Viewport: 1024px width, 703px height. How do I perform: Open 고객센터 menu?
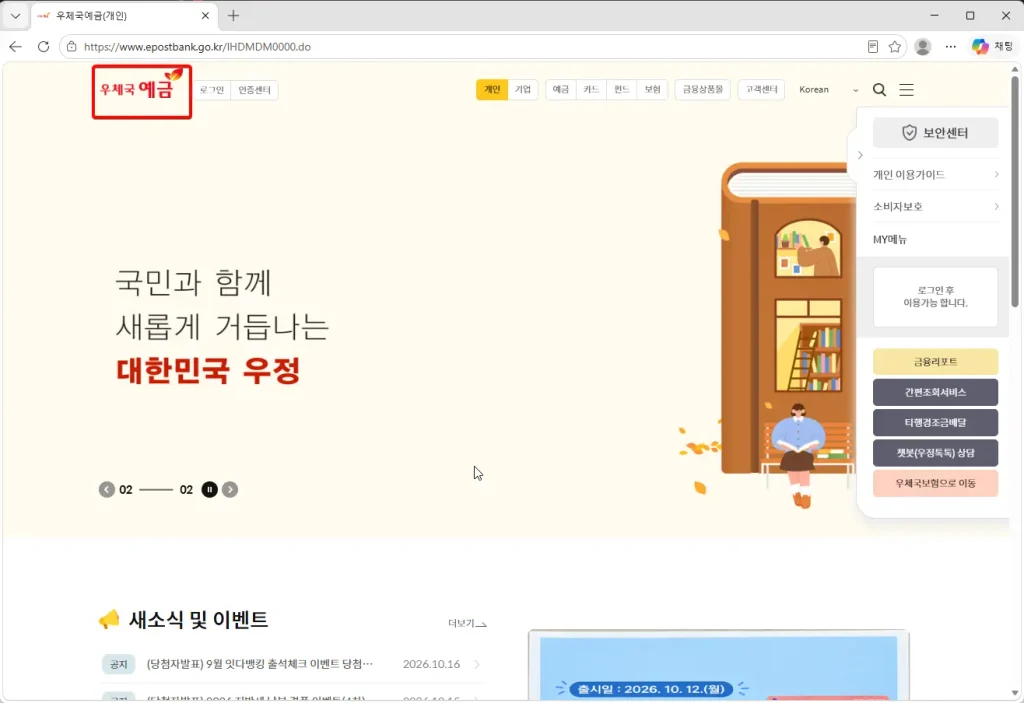tap(761, 90)
